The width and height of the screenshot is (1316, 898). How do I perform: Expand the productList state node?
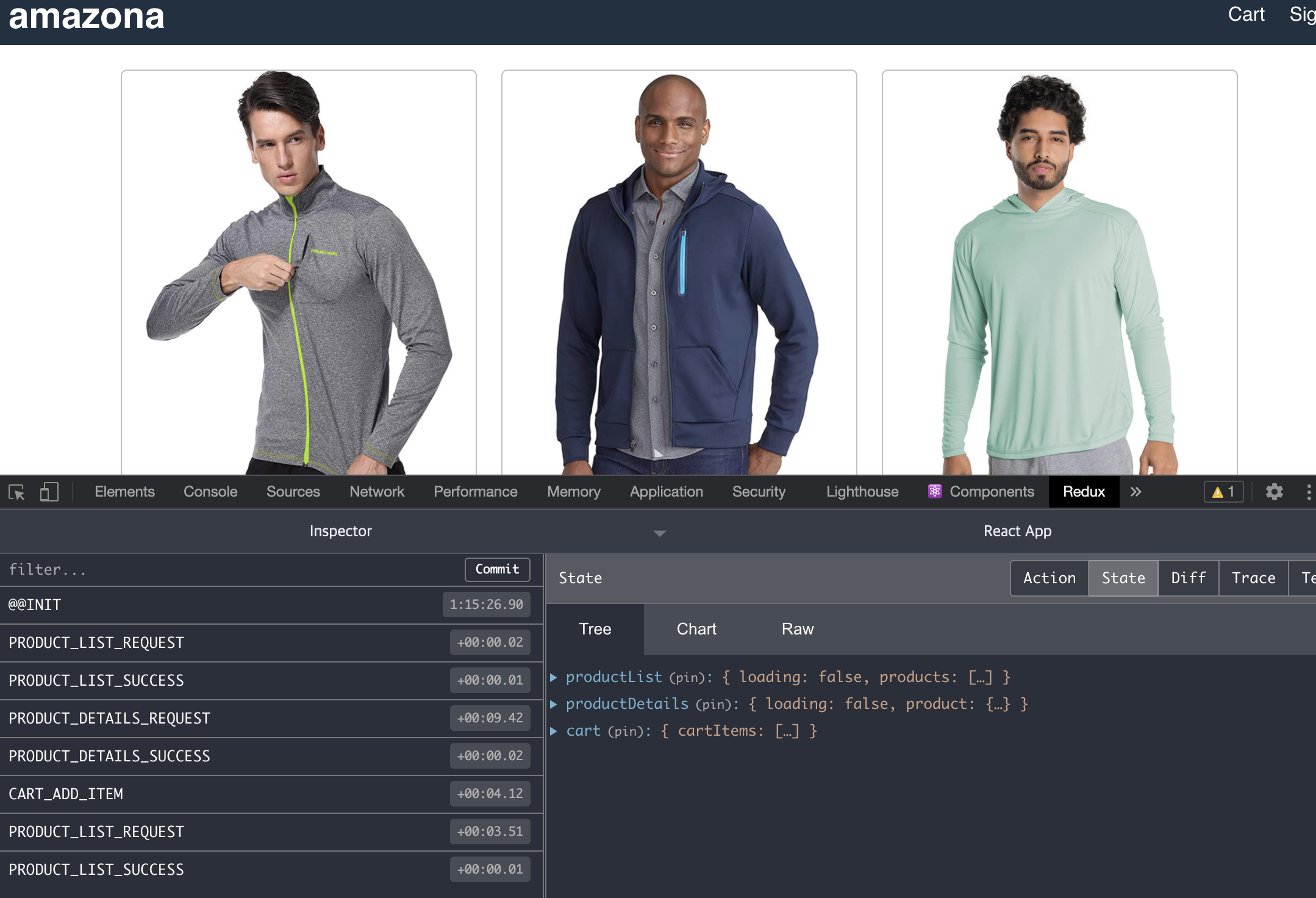[554, 677]
